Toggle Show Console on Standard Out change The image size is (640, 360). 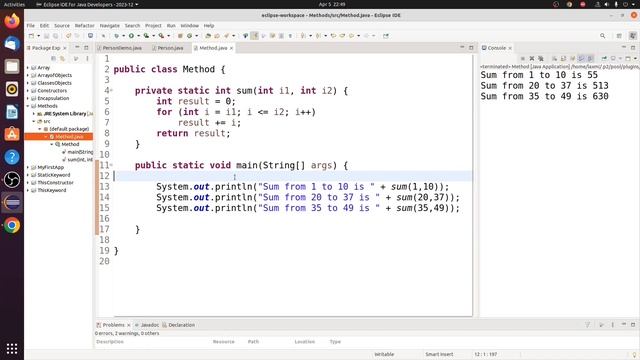(581, 58)
